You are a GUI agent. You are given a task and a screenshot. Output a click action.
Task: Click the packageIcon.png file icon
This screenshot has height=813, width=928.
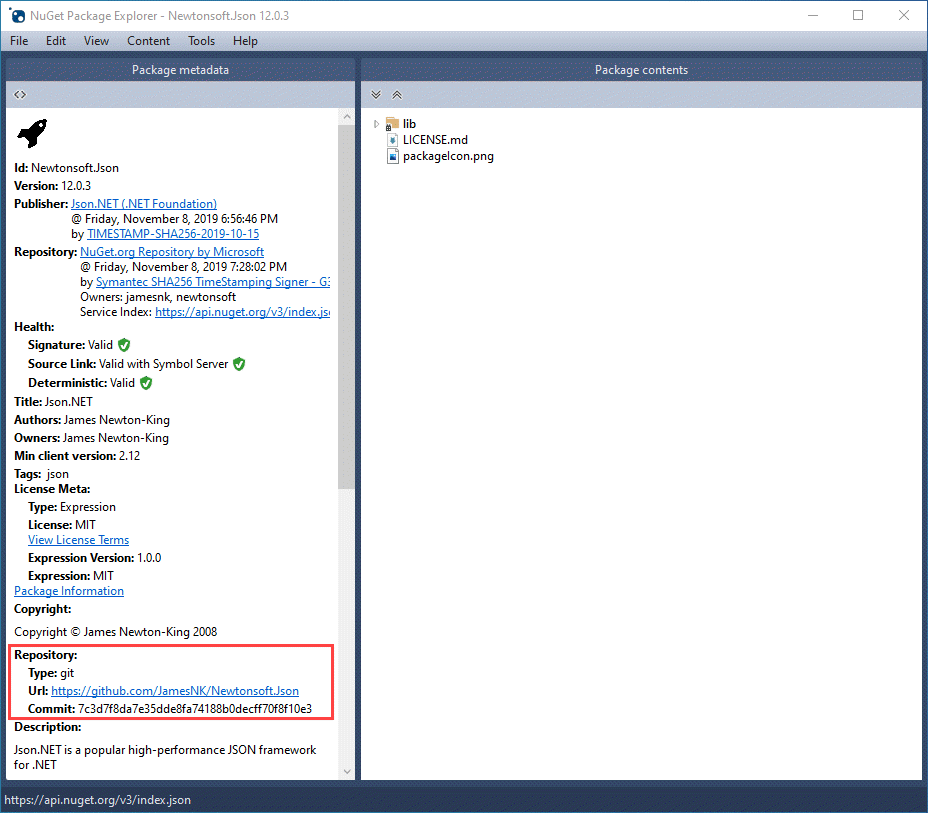392,156
